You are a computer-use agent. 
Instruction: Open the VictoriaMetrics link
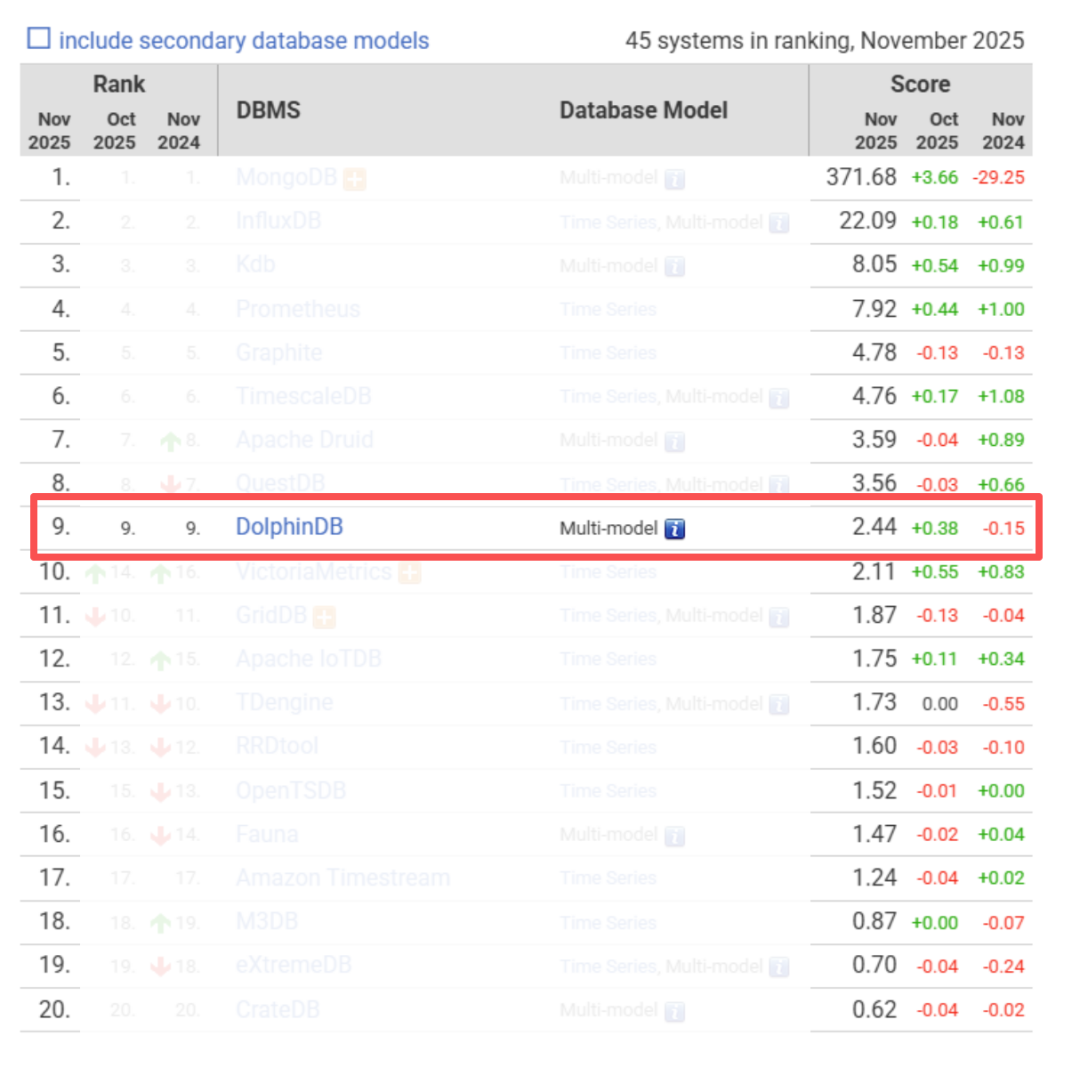[314, 572]
